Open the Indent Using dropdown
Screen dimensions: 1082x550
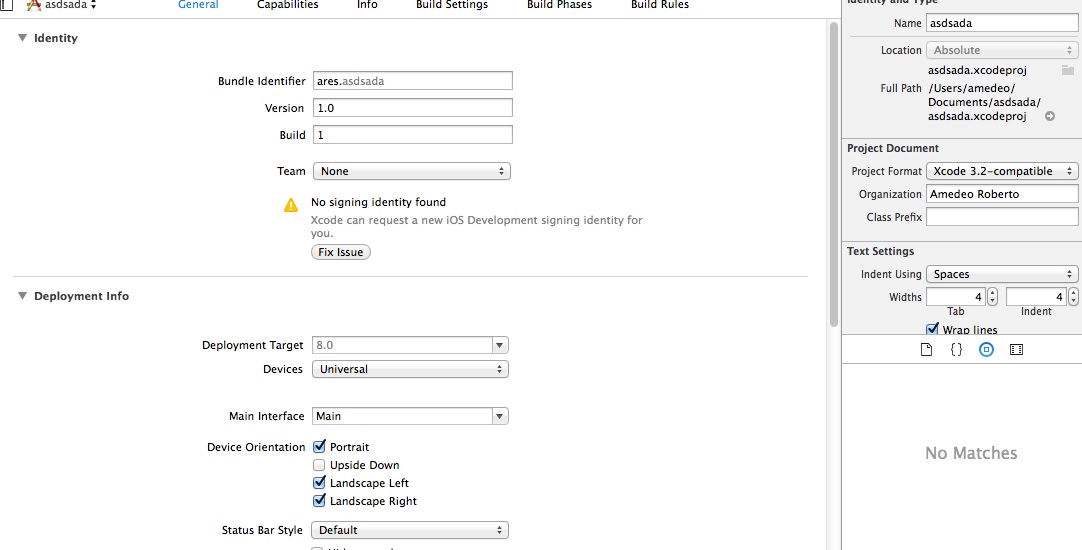pos(1002,274)
